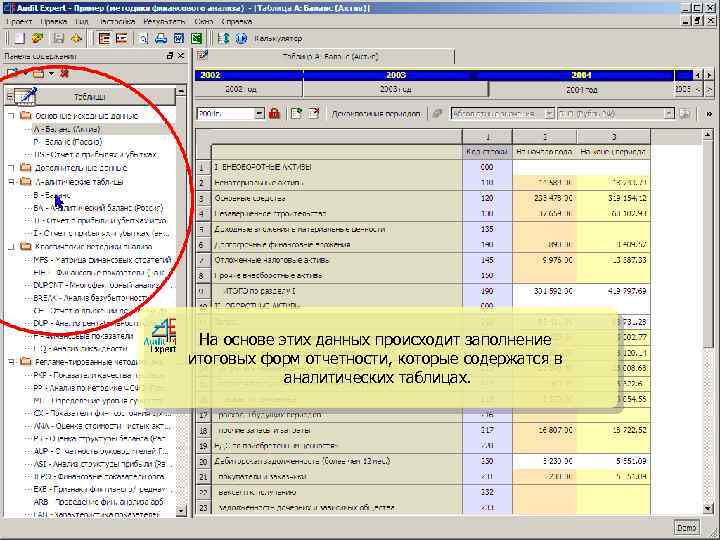
Task: Open B - Баланс analytic table
Action: (52, 195)
